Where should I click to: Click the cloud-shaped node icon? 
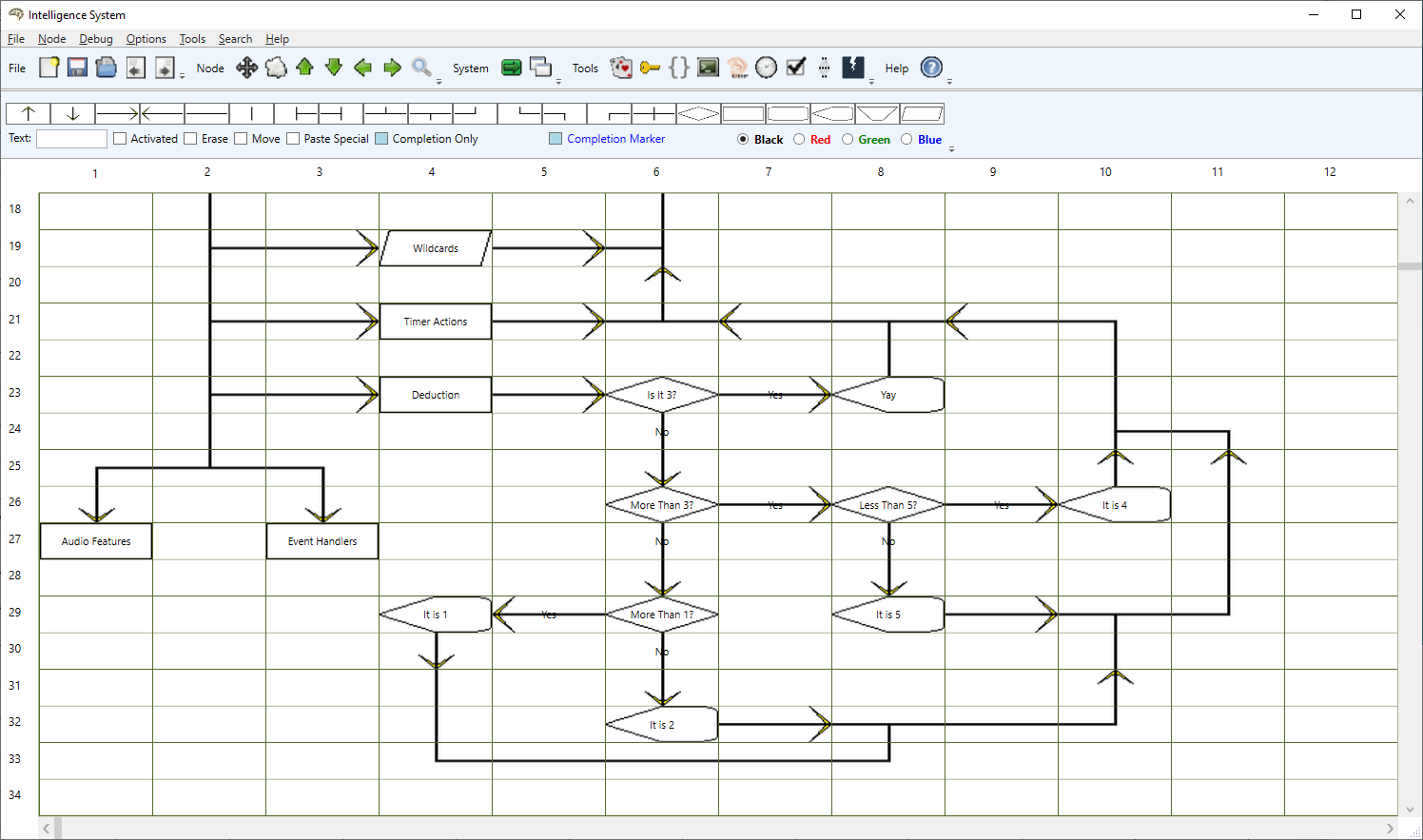pyautogui.click(x=276, y=68)
